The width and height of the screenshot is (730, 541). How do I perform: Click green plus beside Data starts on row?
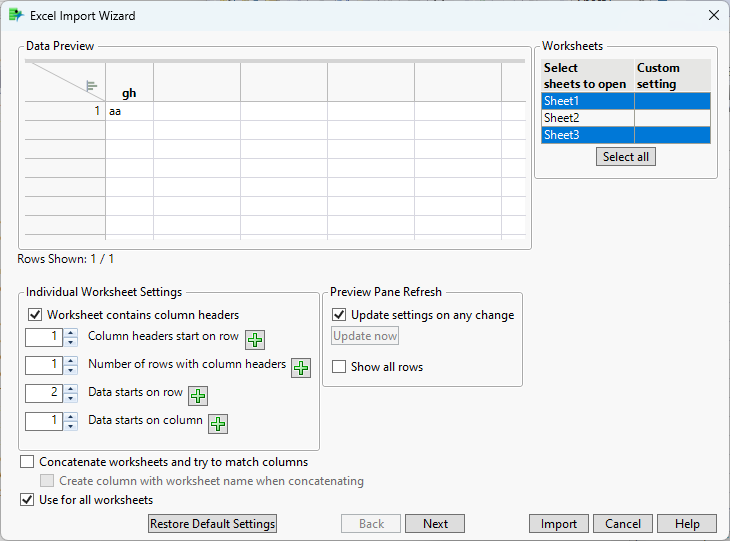click(198, 395)
